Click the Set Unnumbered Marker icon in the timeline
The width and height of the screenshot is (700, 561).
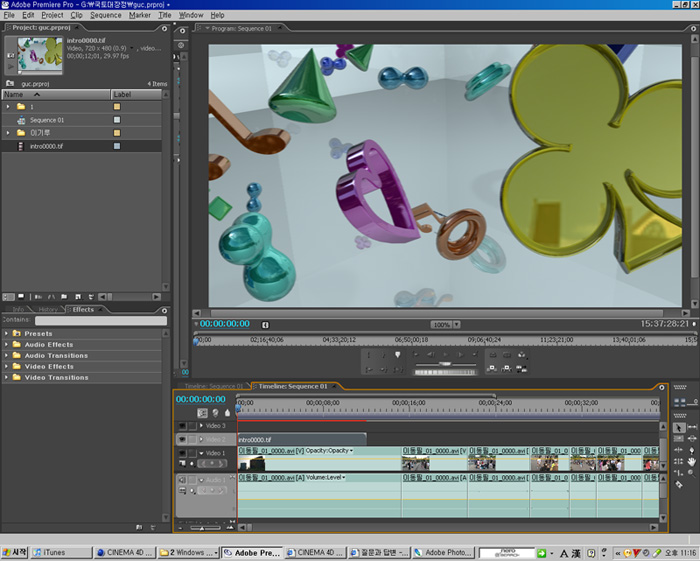coord(227,413)
